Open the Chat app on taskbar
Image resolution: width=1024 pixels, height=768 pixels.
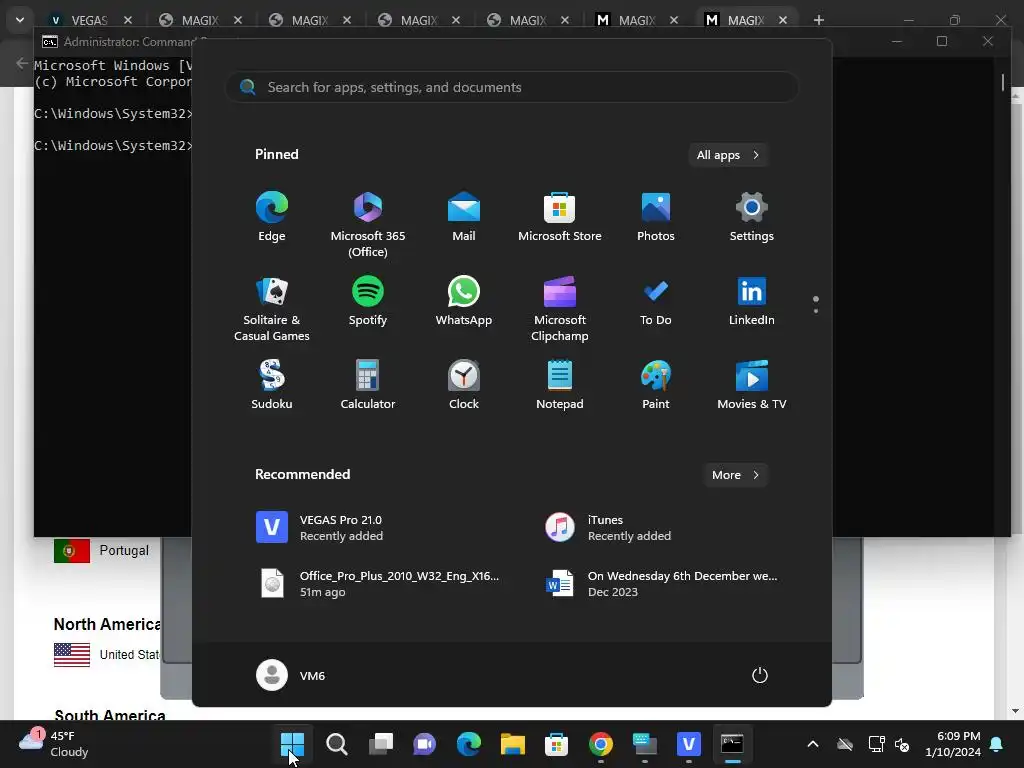click(424, 744)
